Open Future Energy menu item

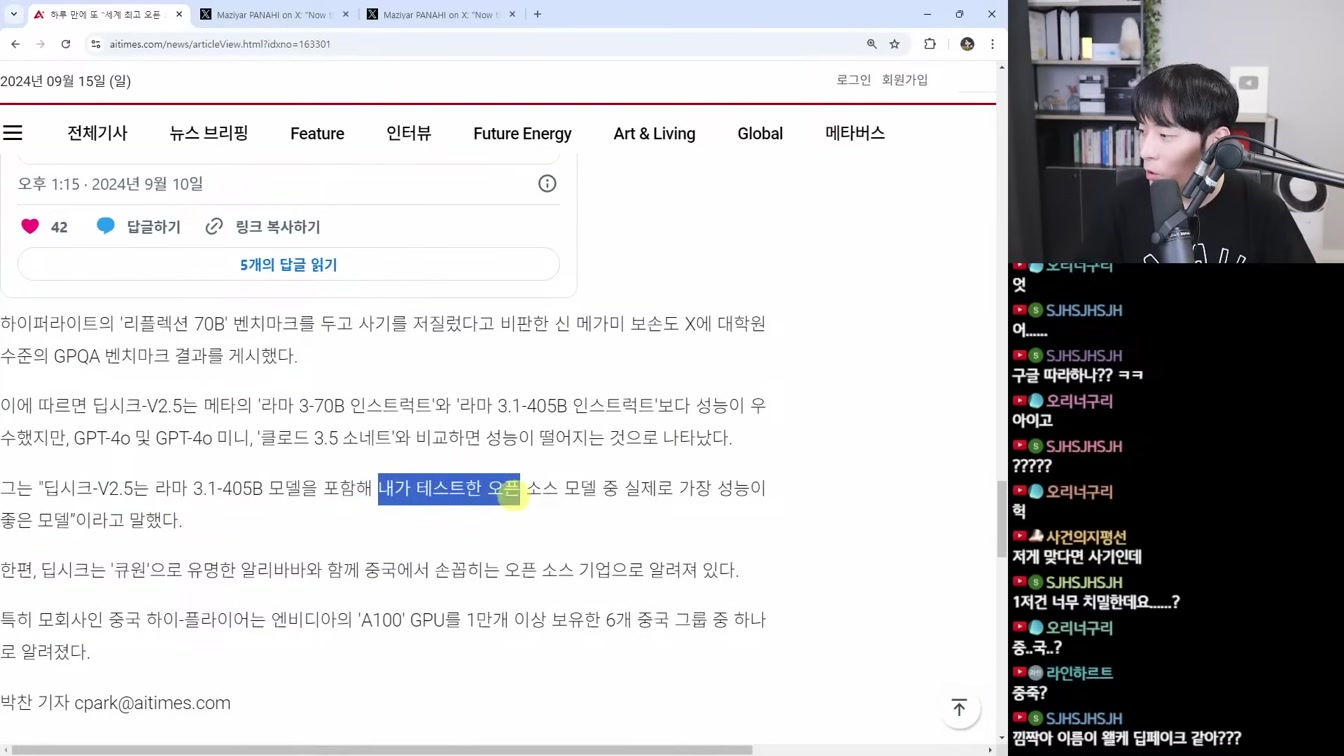click(522, 133)
